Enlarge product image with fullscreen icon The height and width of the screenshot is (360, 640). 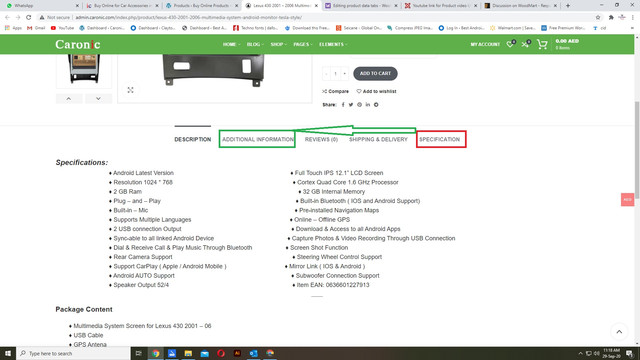point(130,90)
